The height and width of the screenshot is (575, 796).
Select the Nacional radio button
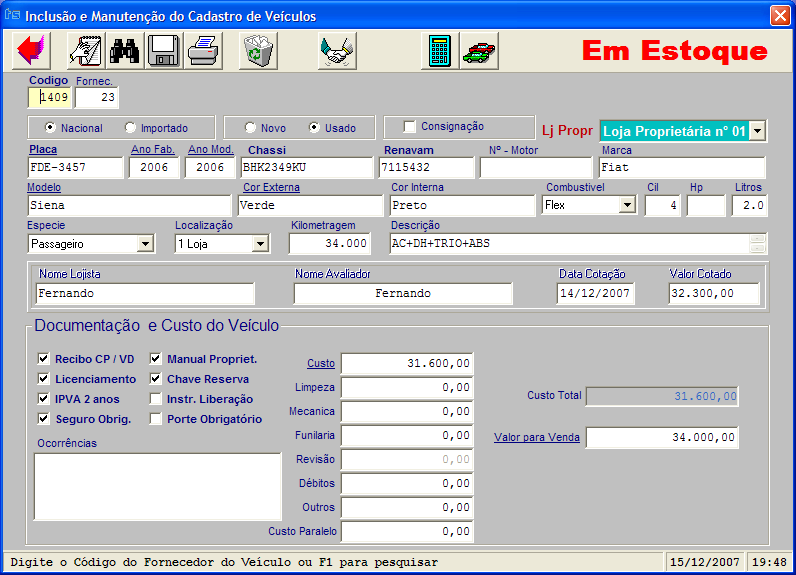click(50, 127)
